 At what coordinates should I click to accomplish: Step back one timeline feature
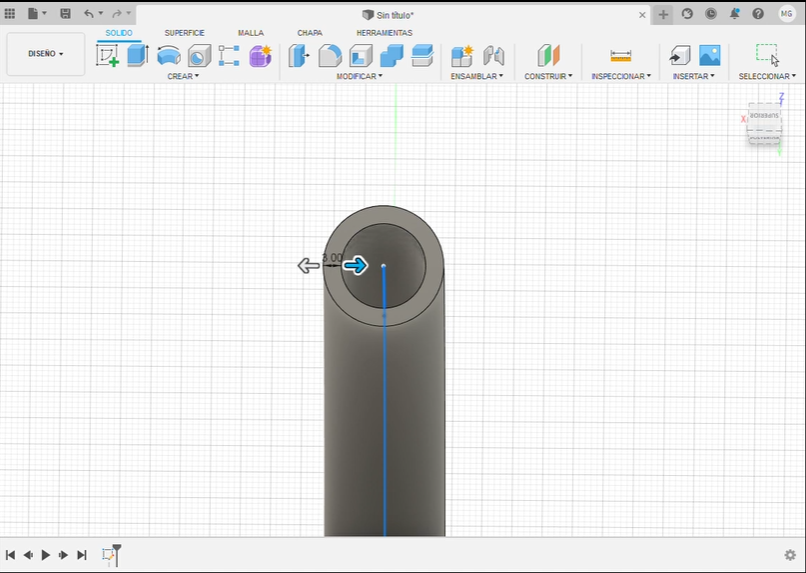point(28,555)
